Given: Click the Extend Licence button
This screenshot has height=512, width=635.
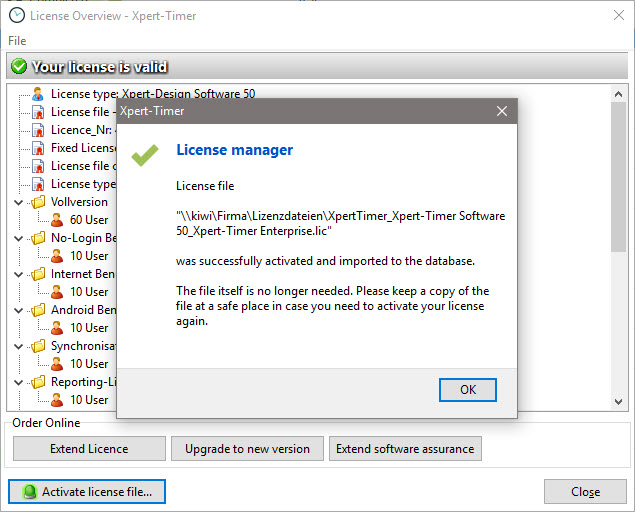Looking at the screenshot, I should (89, 449).
